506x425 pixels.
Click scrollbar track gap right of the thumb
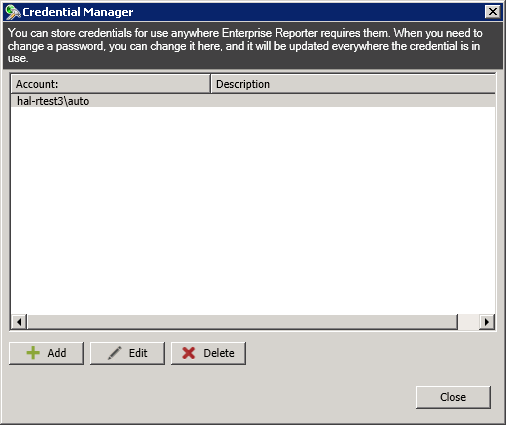click(469, 322)
